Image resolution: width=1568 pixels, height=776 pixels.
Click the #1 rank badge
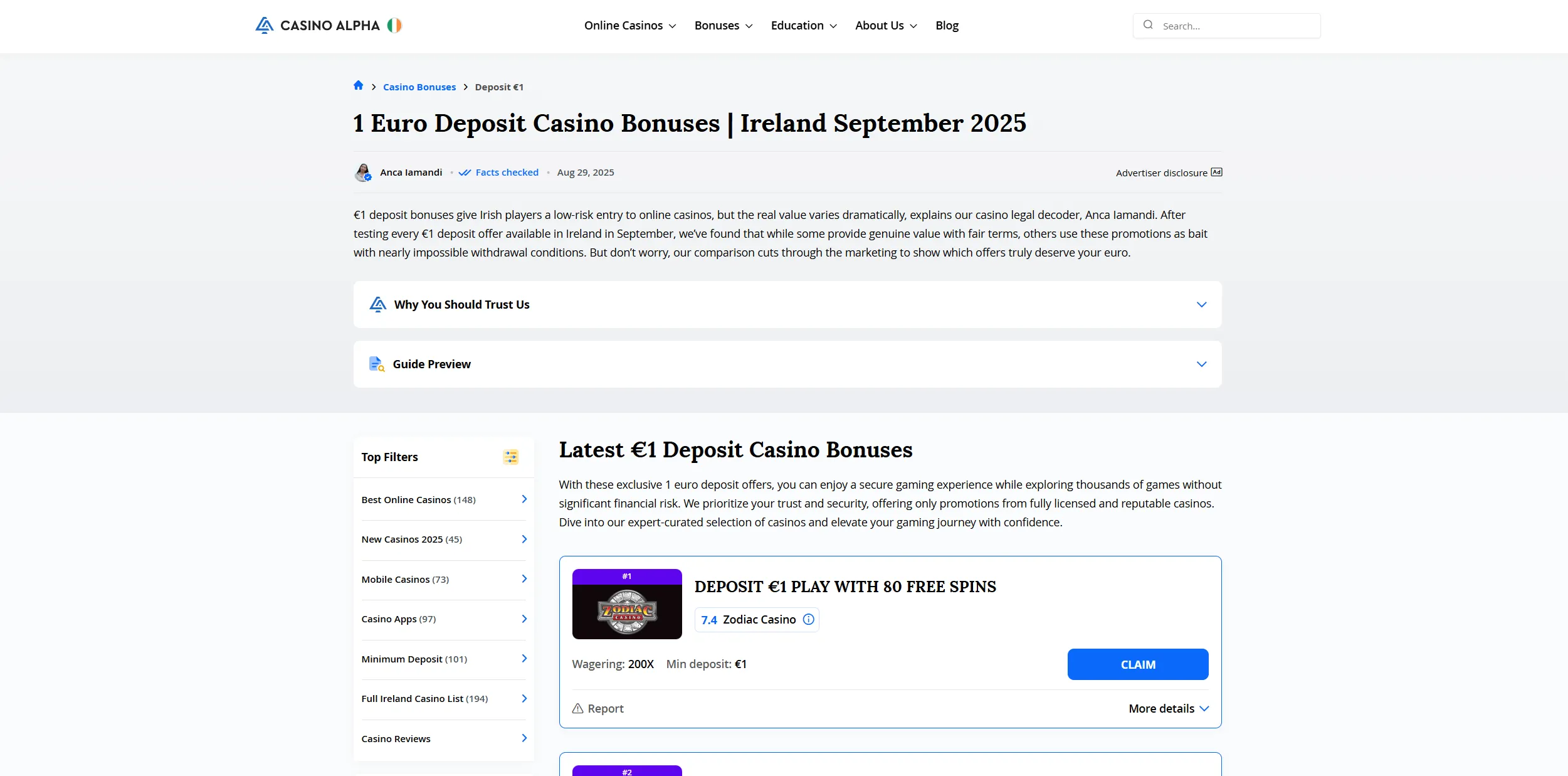[627, 576]
